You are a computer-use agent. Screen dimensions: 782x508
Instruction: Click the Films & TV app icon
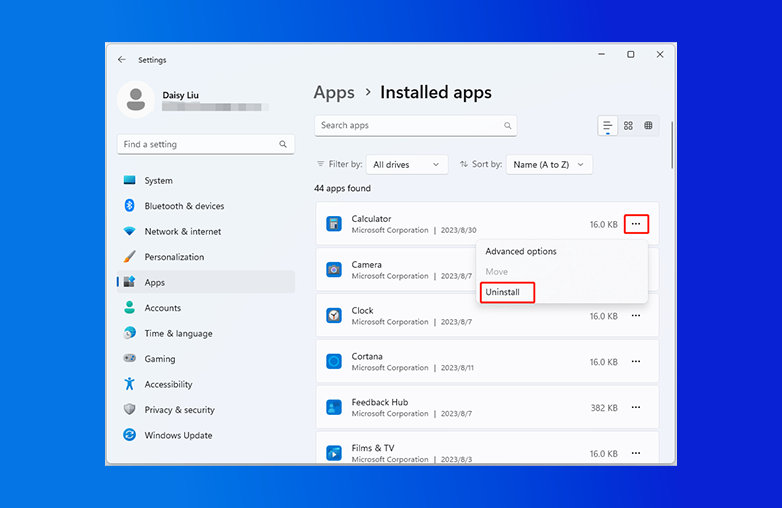coord(334,453)
